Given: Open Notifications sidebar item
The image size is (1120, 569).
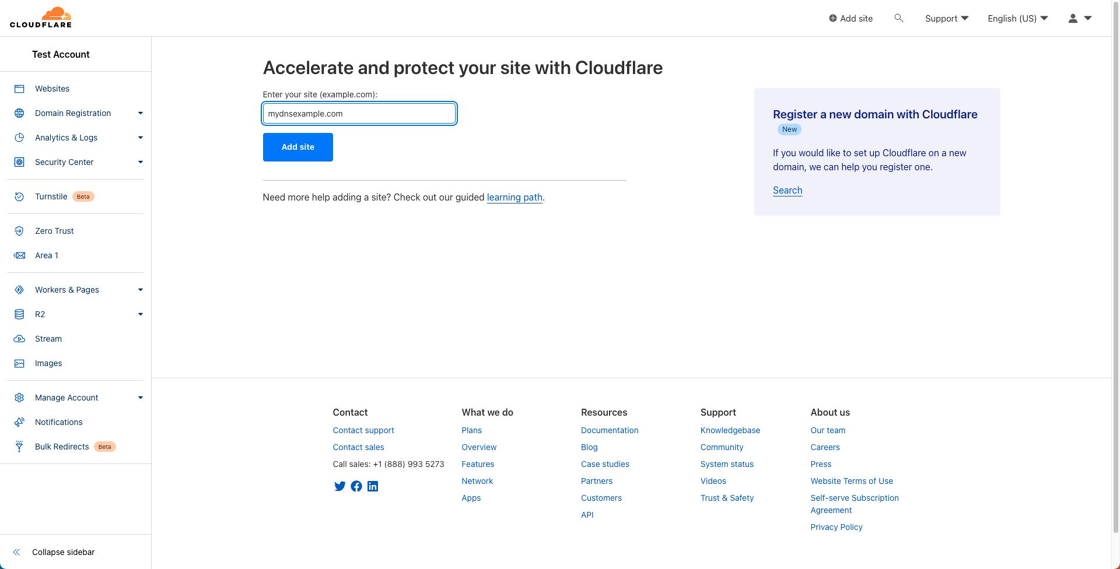Looking at the screenshot, I should [59, 422].
